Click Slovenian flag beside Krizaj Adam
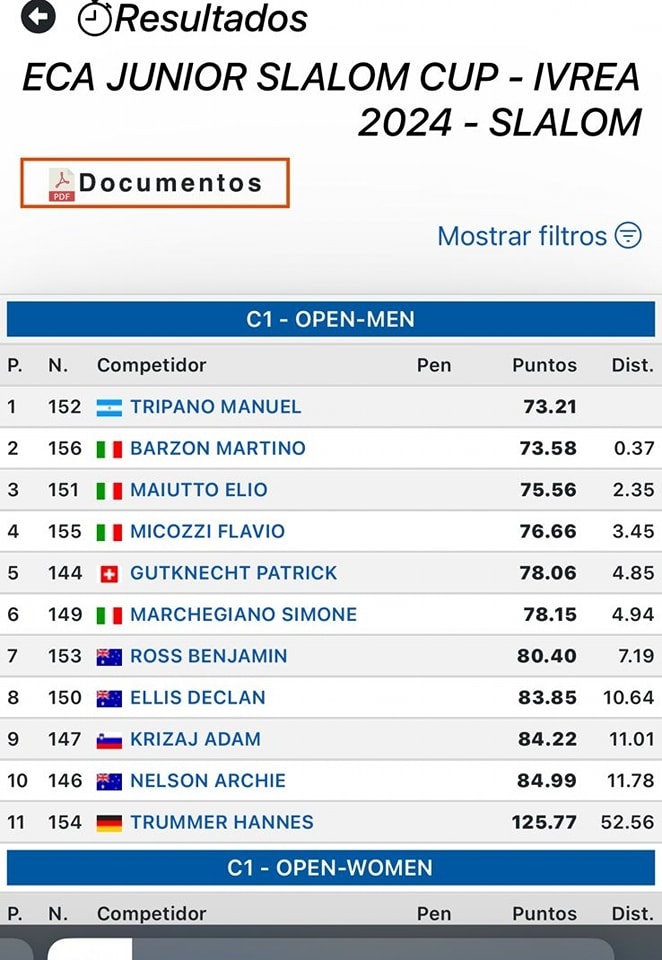This screenshot has width=662, height=960. [109, 740]
